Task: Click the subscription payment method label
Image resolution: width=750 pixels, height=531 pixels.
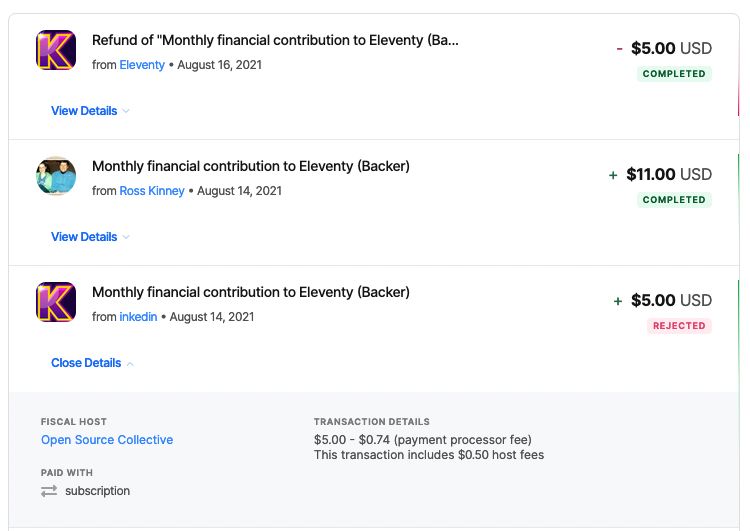Action: click(x=98, y=491)
